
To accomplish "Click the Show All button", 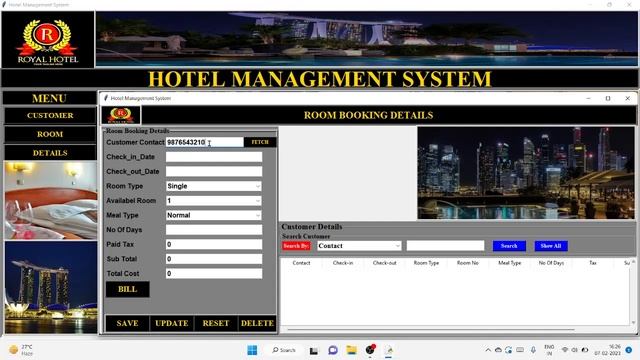I will [x=551, y=246].
